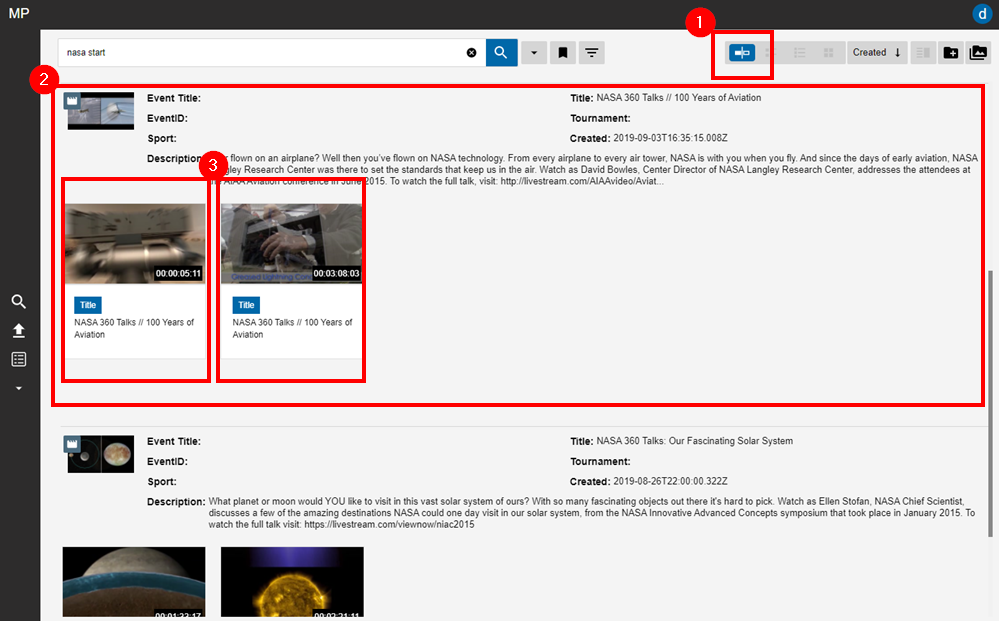
Task: Click in the 'nasa start' search field
Action: (260, 53)
